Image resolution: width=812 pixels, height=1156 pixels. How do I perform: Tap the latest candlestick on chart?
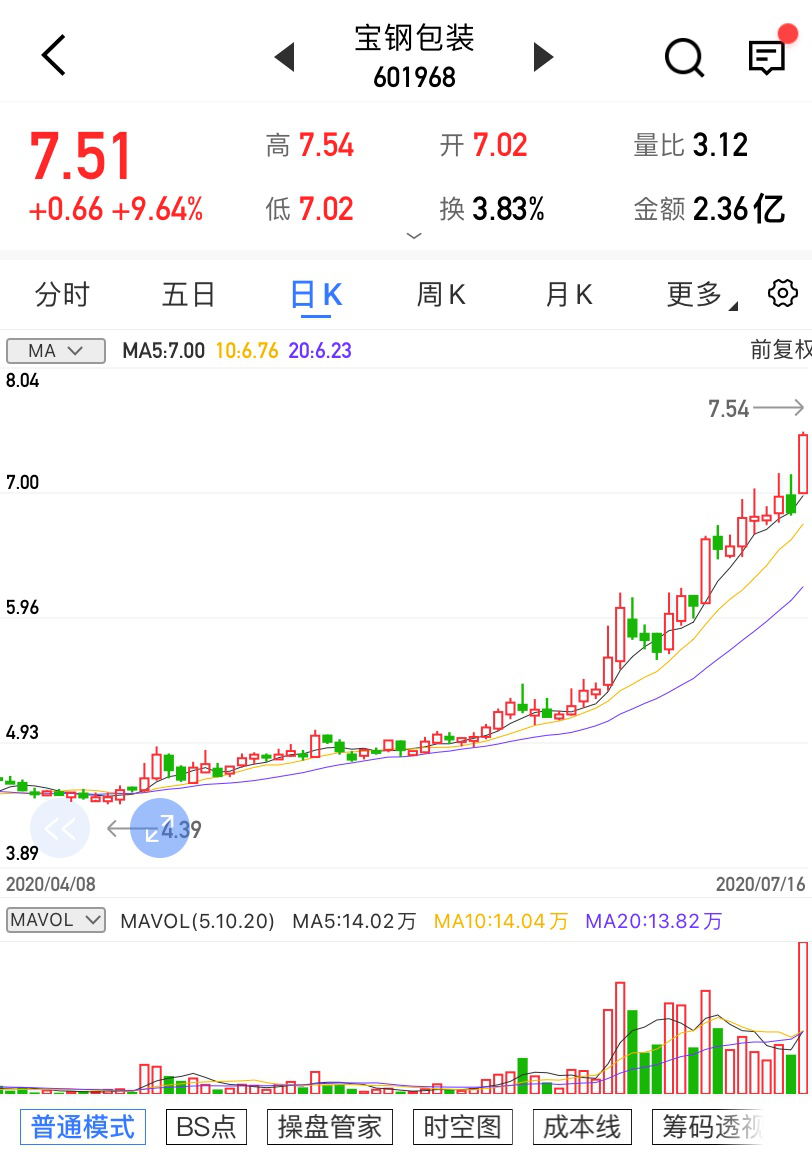803,464
